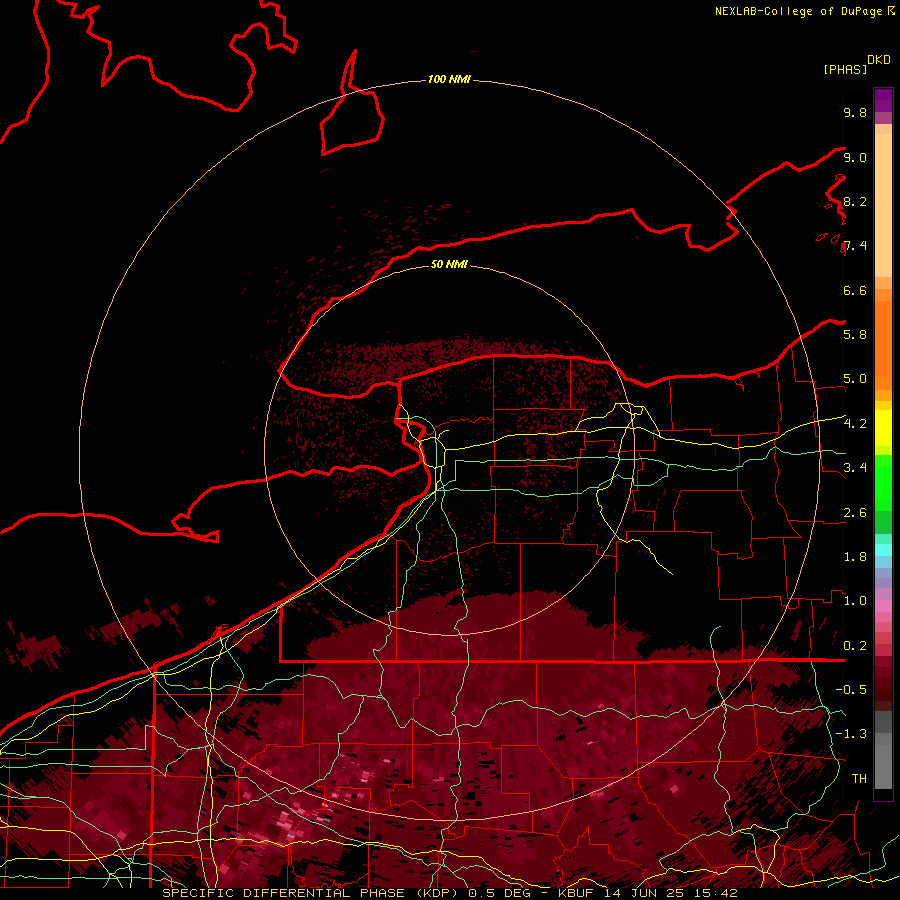900x900 pixels.
Task: Click the 2.6 legend scale value
Action: click(855, 513)
